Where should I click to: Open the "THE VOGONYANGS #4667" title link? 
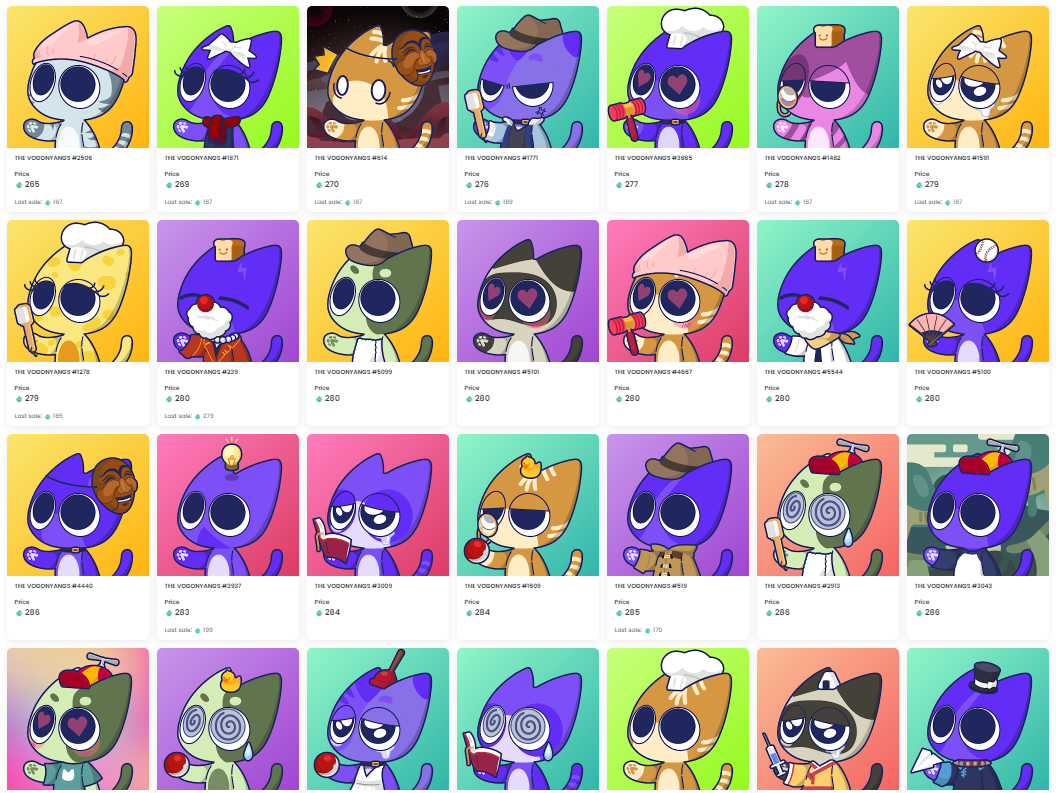coord(653,372)
